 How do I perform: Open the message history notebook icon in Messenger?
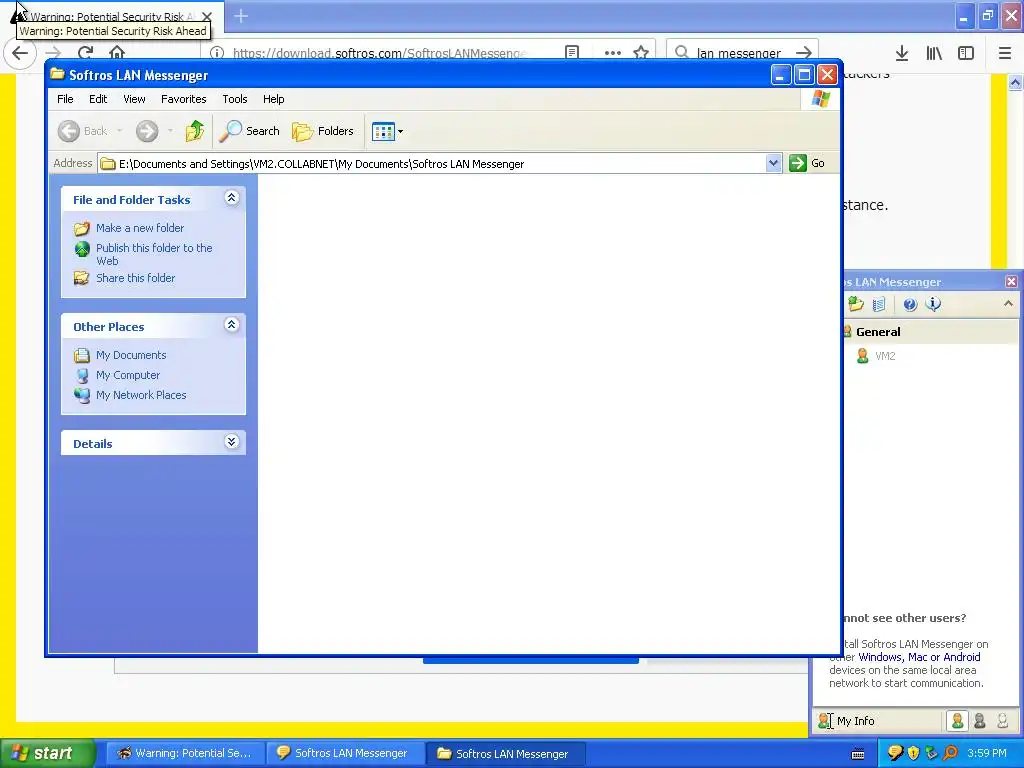[879, 304]
